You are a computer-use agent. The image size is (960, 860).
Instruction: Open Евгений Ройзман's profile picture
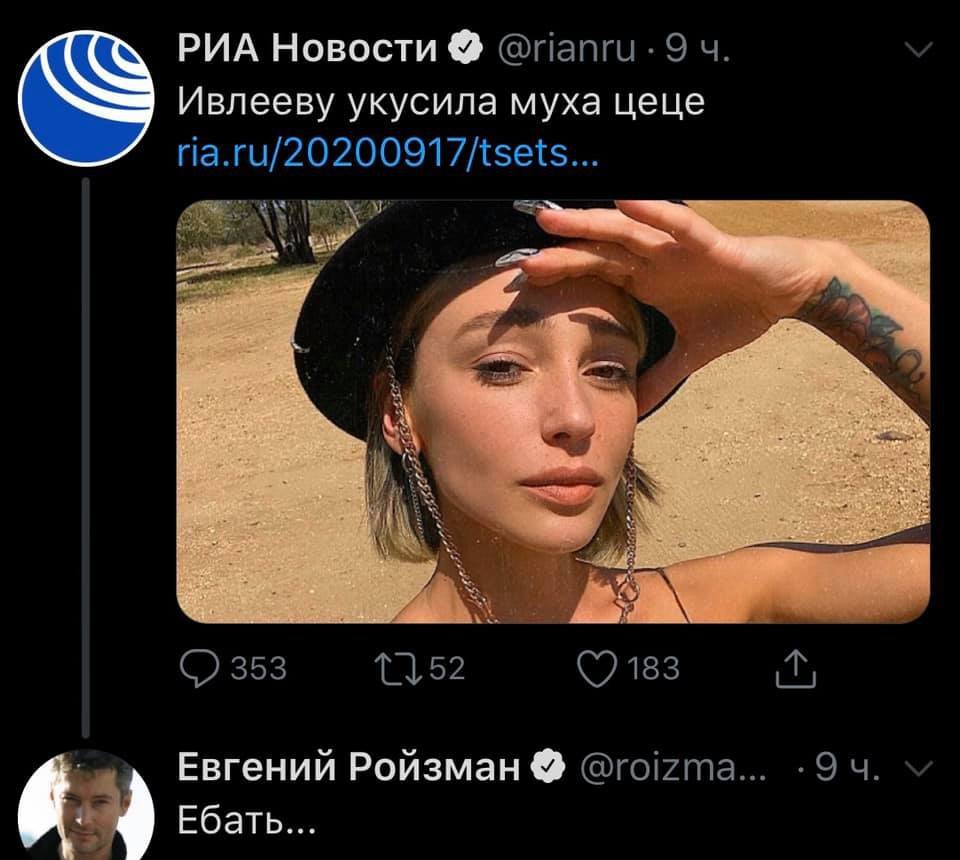(x=86, y=805)
